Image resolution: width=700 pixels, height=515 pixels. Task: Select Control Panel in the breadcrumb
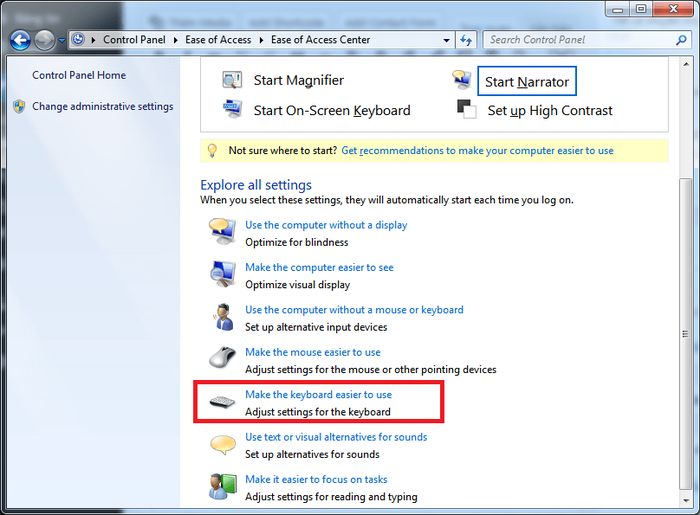point(134,40)
